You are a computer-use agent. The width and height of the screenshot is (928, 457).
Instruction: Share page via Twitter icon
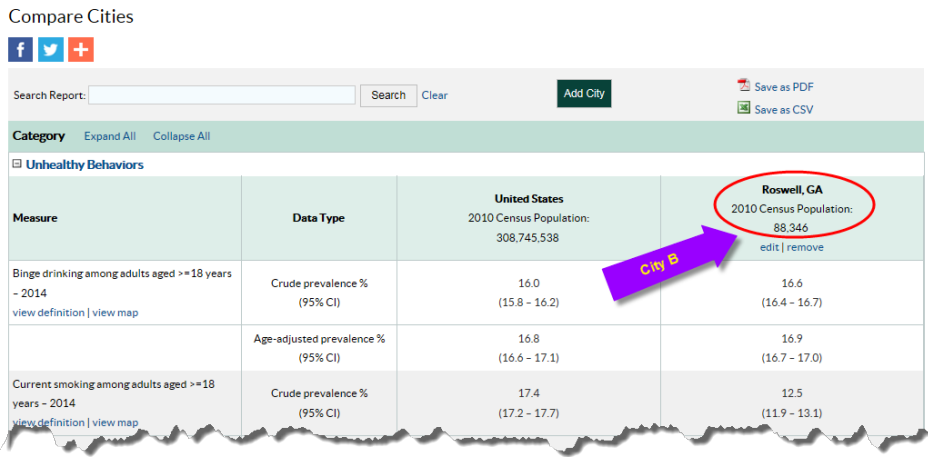(51, 49)
